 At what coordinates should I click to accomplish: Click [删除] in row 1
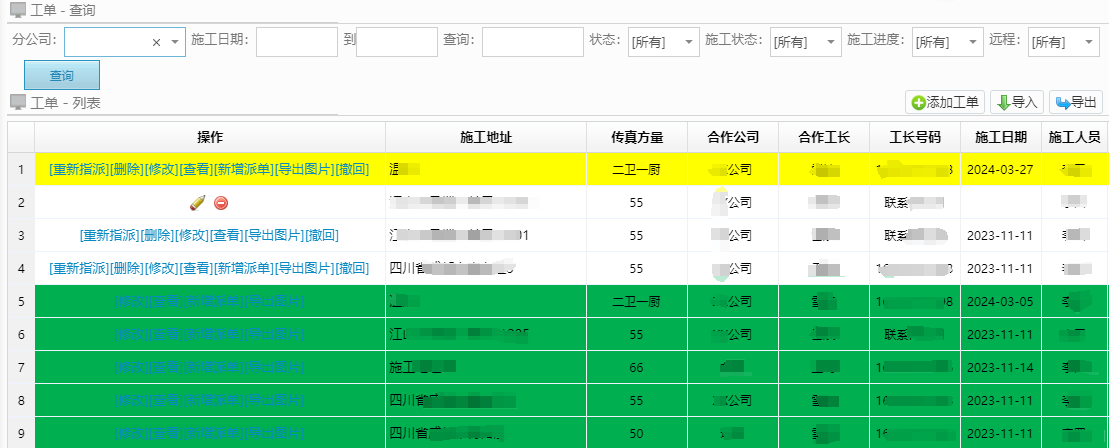click(126, 170)
